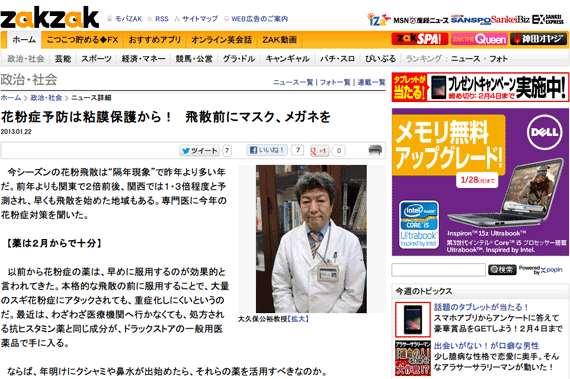Click the Sankei Express logo

click(x=548, y=19)
